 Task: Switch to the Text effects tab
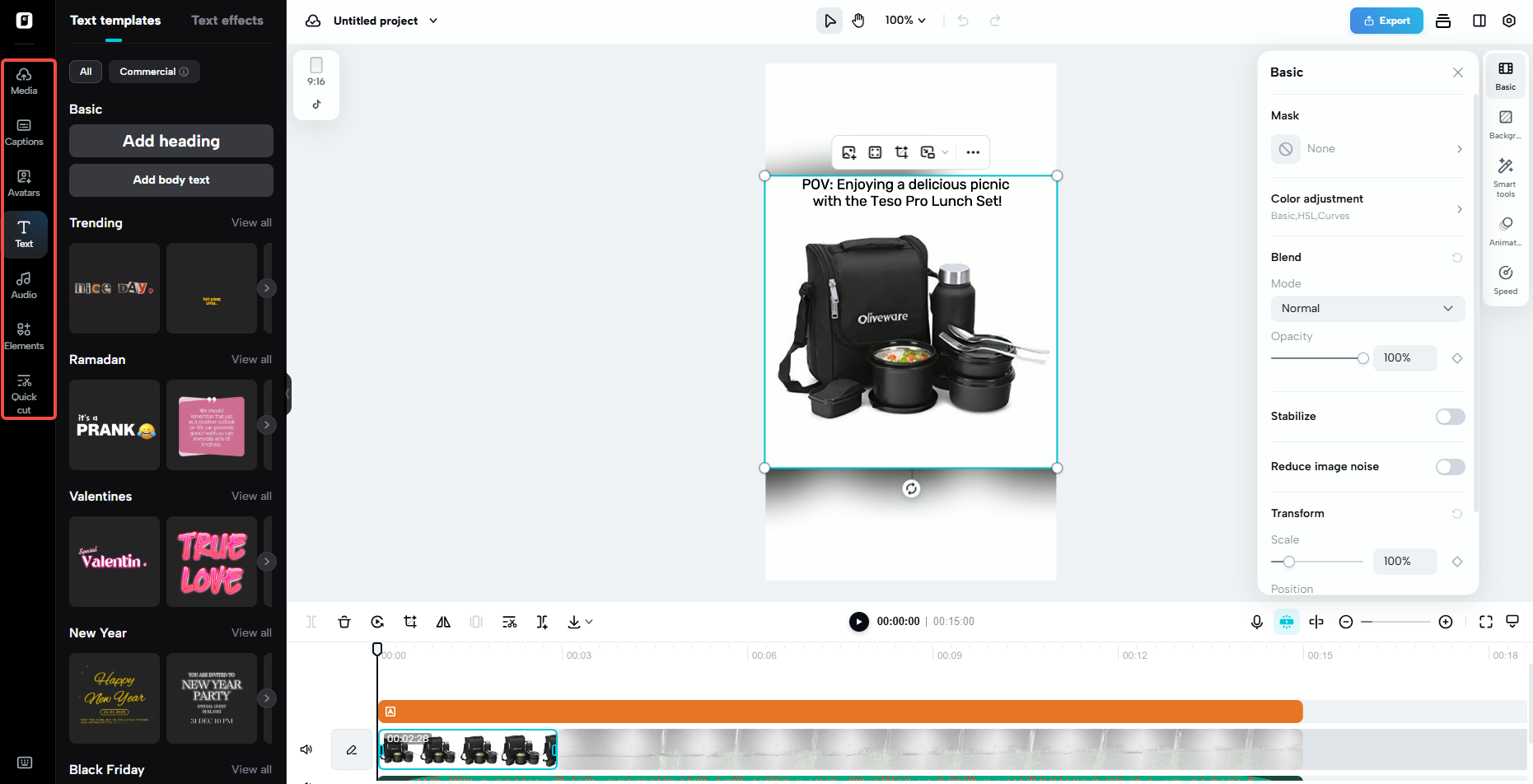227,21
